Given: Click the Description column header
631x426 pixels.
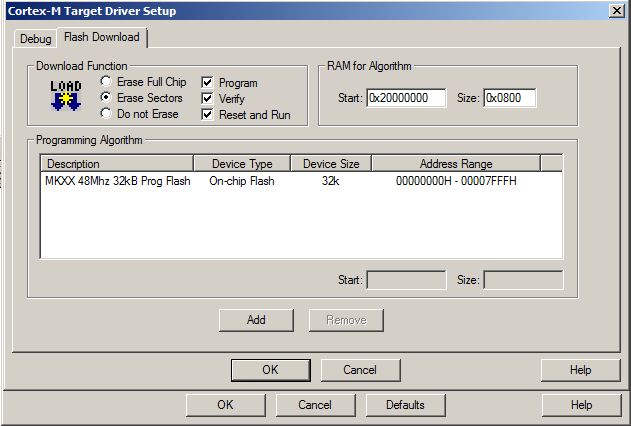Looking at the screenshot, I should tap(117, 164).
